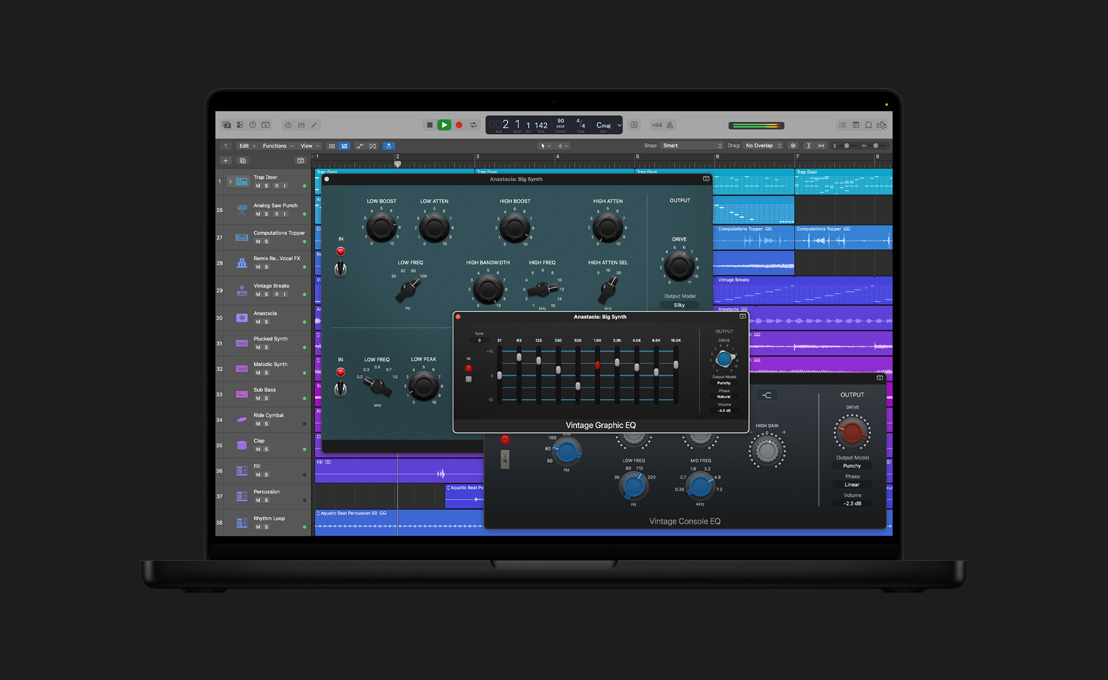Toggle the Quick Help icon in the toolbar
Screen dimensions: 1108x680
point(253,124)
